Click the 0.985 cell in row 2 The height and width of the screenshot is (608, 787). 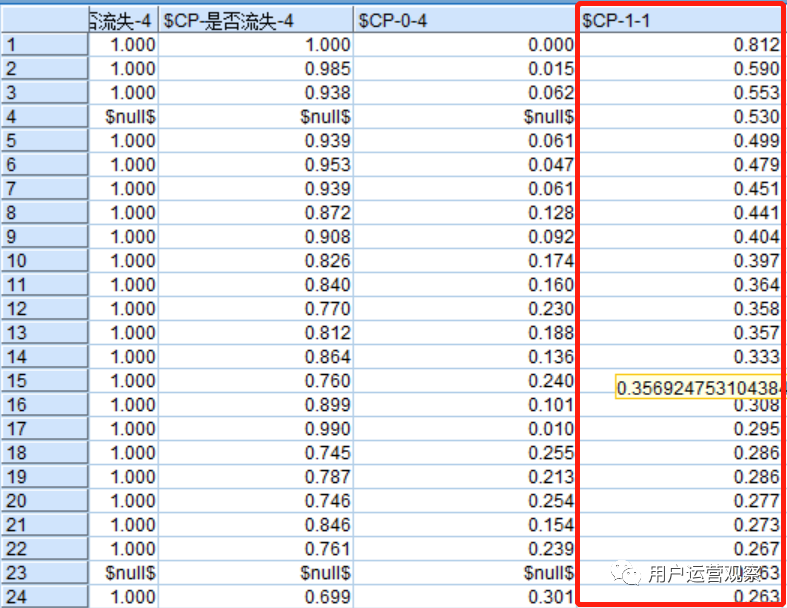click(x=256, y=69)
